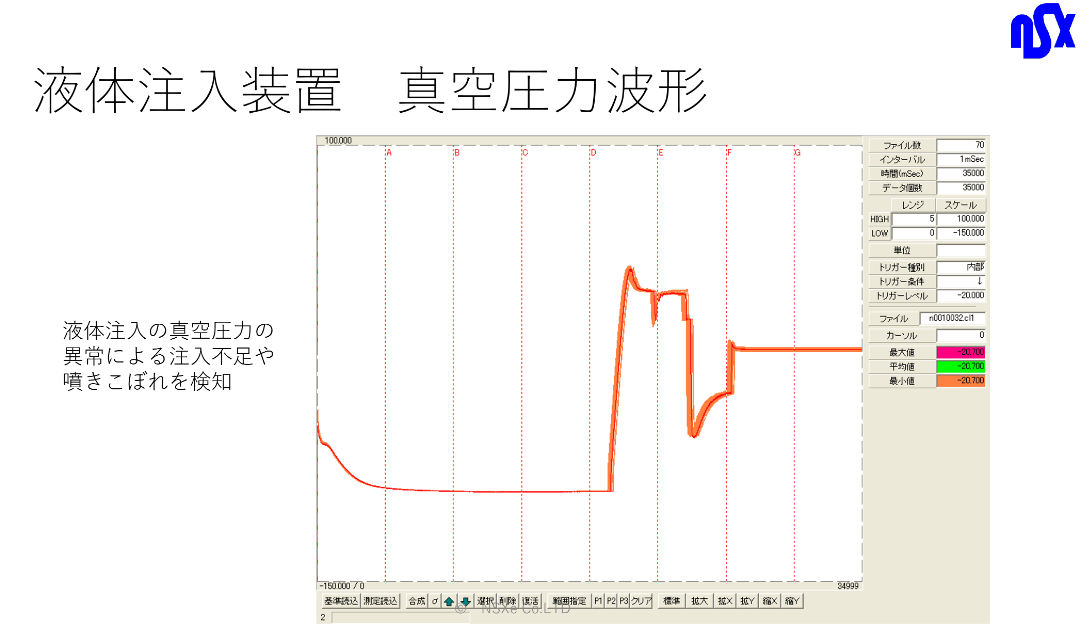Click the 標準 view button
Viewport: 1080px width, 625px height.
point(672,601)
